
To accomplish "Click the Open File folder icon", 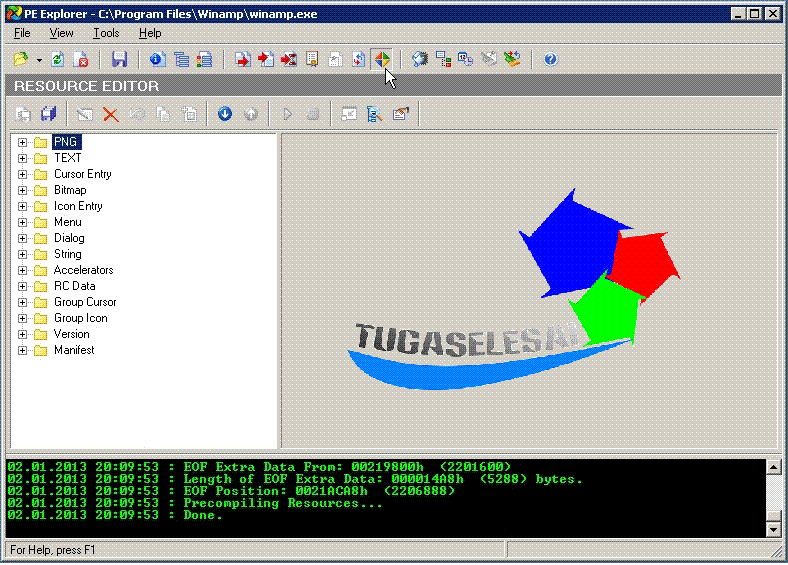I will pos(21,59).
